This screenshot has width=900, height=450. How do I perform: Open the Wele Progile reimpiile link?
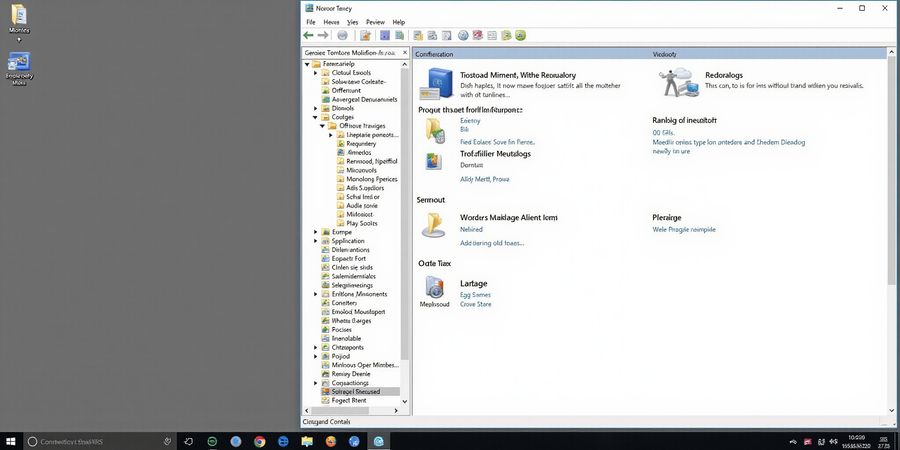click(x=684, y=230)
